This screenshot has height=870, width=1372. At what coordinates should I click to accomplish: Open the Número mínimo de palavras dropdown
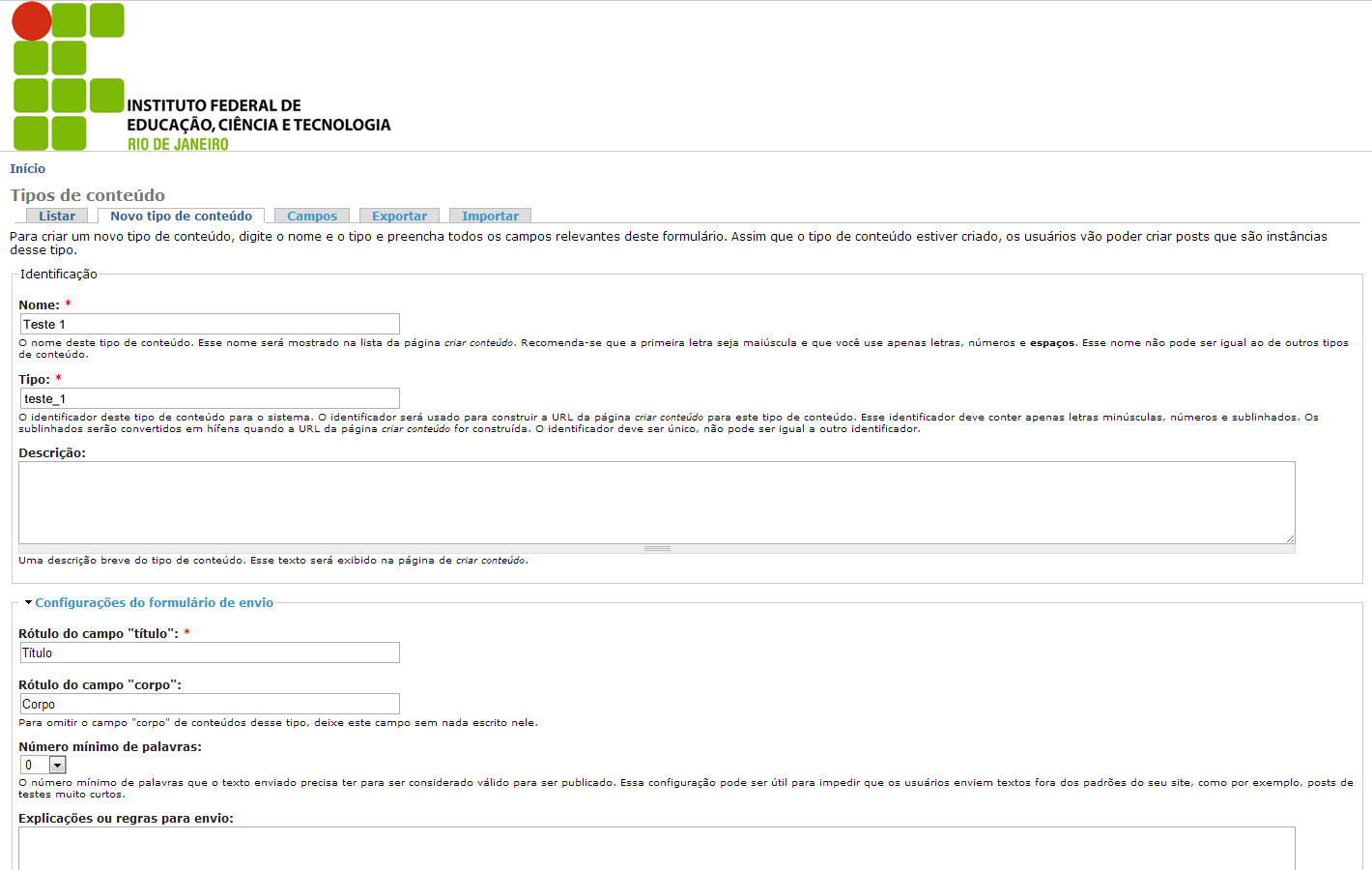click(43, 765)
